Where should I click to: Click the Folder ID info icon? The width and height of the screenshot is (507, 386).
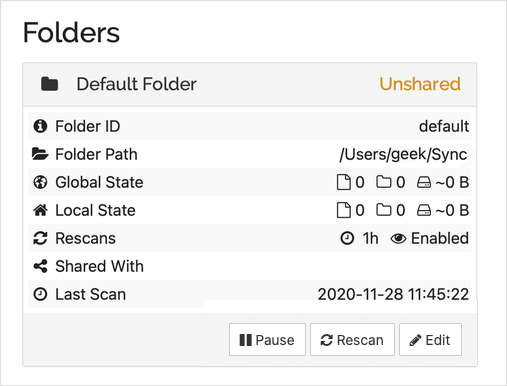(40, 126)
